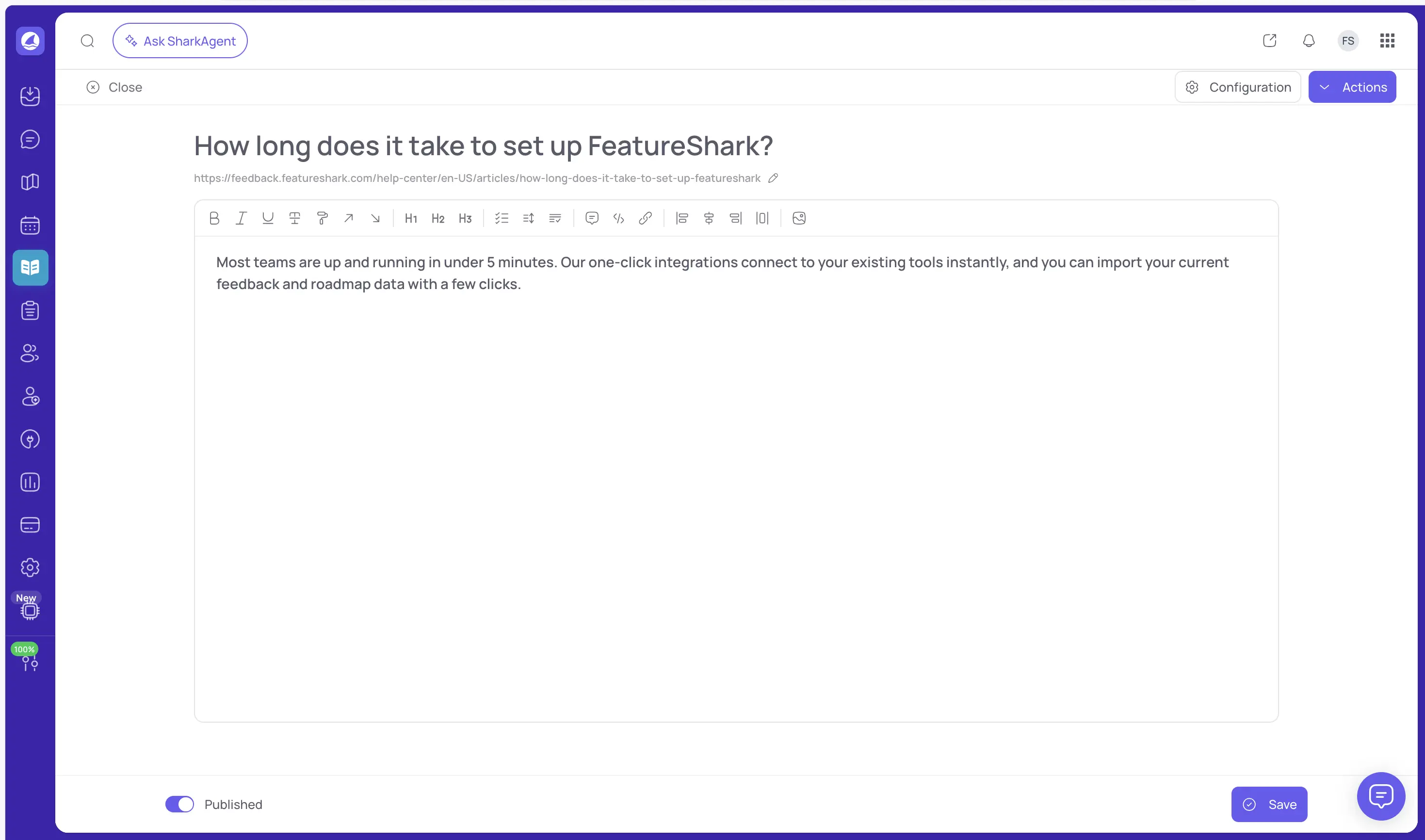Image resolution: width=1425 pixels, height=840 pixels.
Task: Open the inbox tray sidebar icon
Action: click(30, 96)
